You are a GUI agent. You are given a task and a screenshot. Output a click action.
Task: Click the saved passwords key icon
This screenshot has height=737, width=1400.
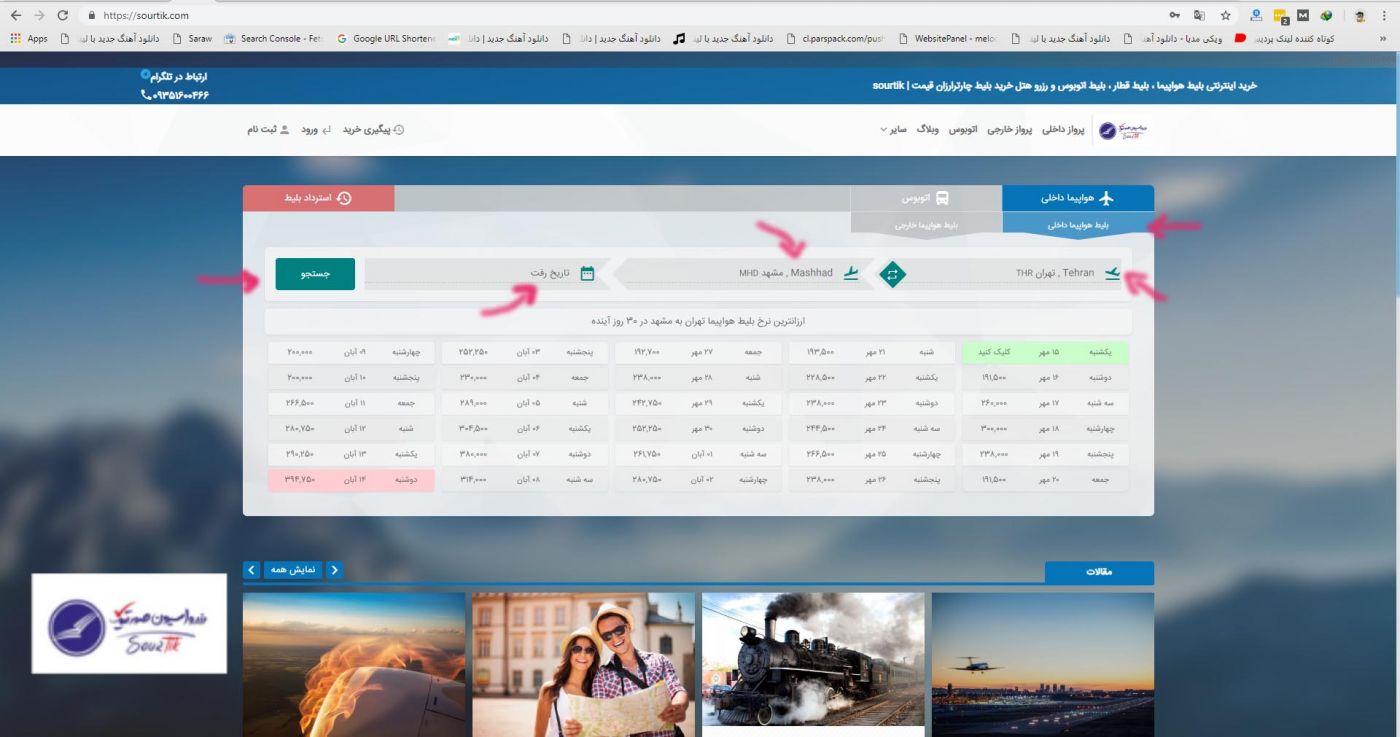click(x=1174, y=15)
